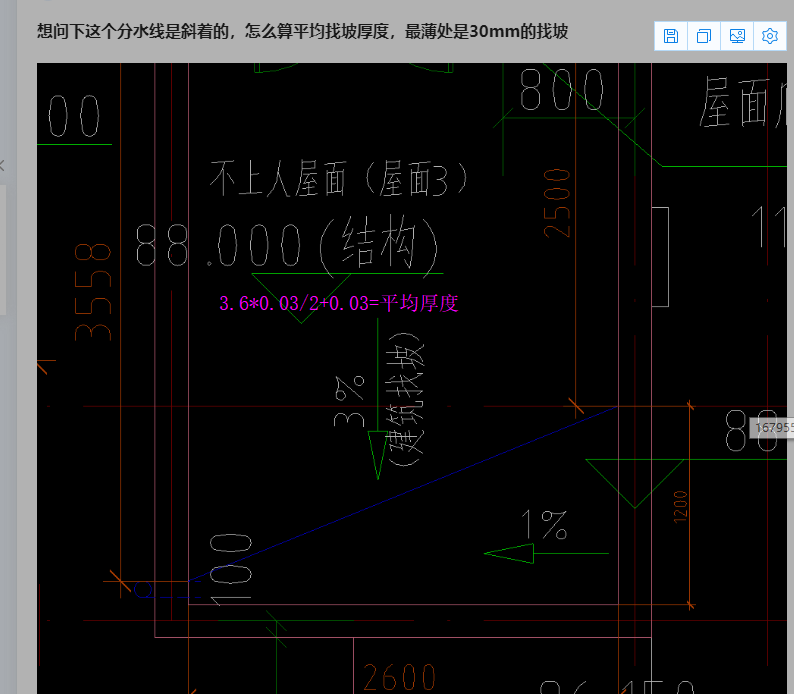The width and height of the screenshot is (794, 694).
Task: Click the 88.000(结构) elevation label
Action: (x=287, y=246)
